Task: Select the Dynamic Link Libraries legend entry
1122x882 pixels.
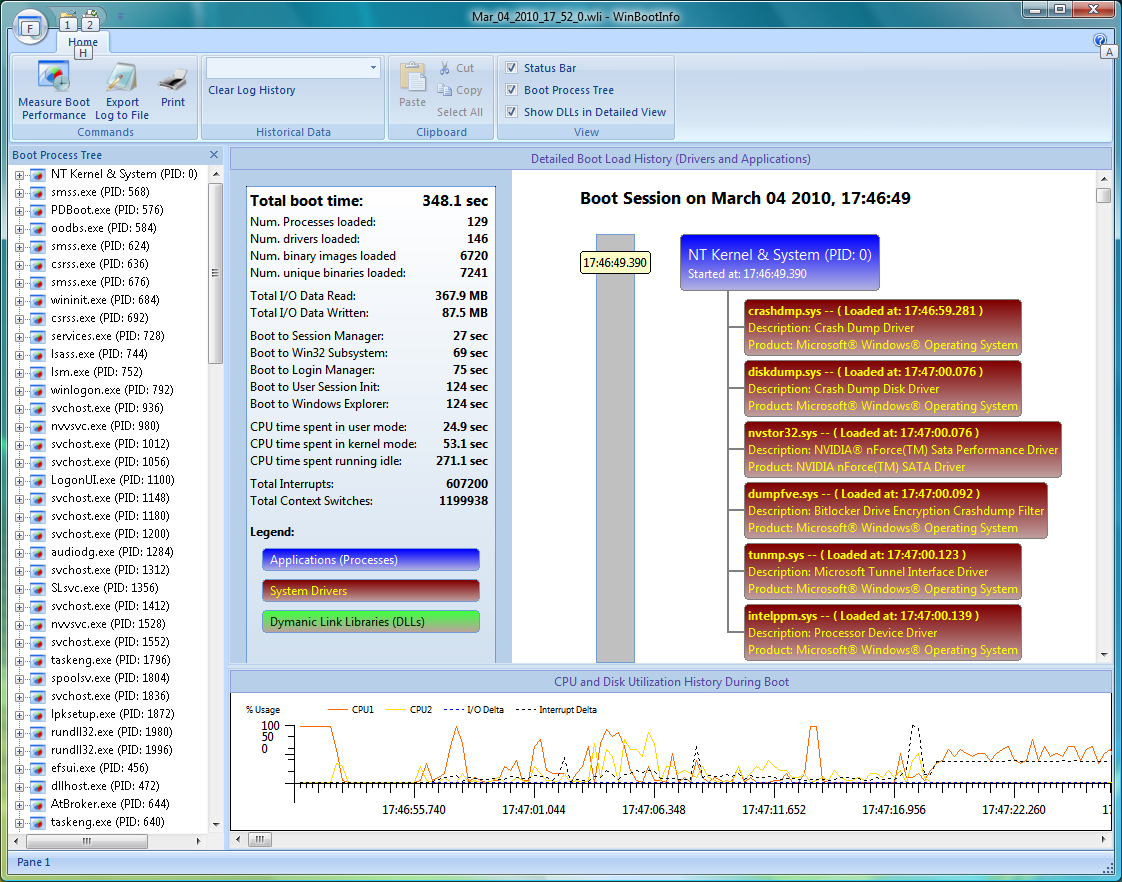Action: 371,622
